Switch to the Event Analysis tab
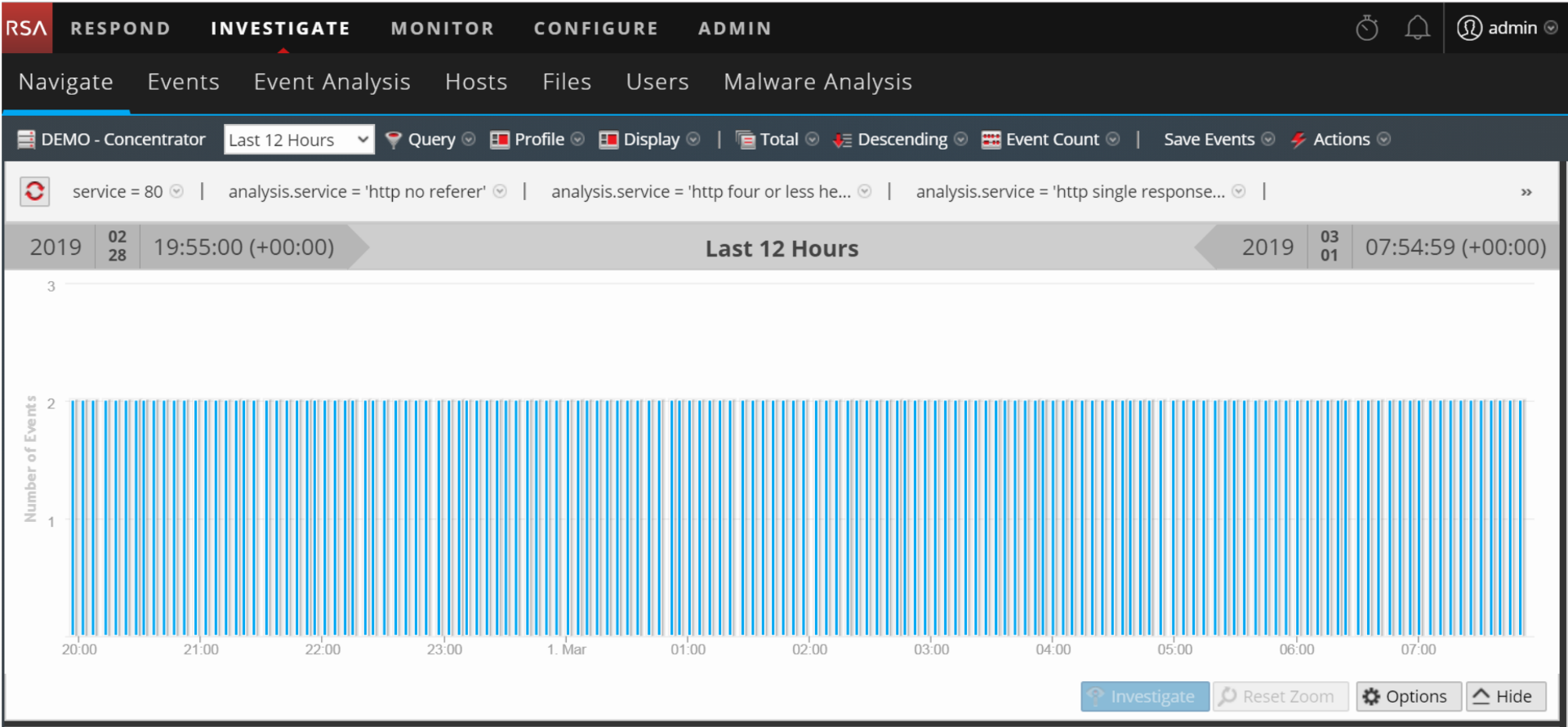The width and height of the screenshot is (1568, 727). pyautogui.click(x=332, y=82)
